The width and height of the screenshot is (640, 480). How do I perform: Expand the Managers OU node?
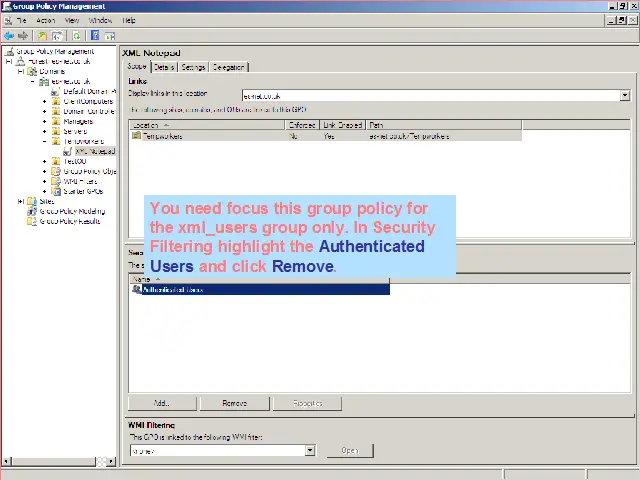point(44,121)
